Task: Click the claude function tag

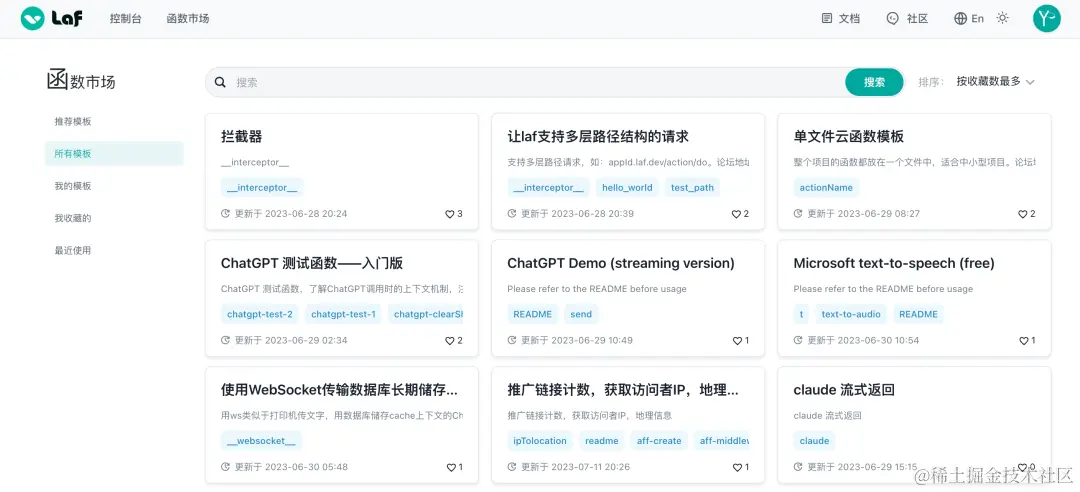Action: tap(814, 441)
